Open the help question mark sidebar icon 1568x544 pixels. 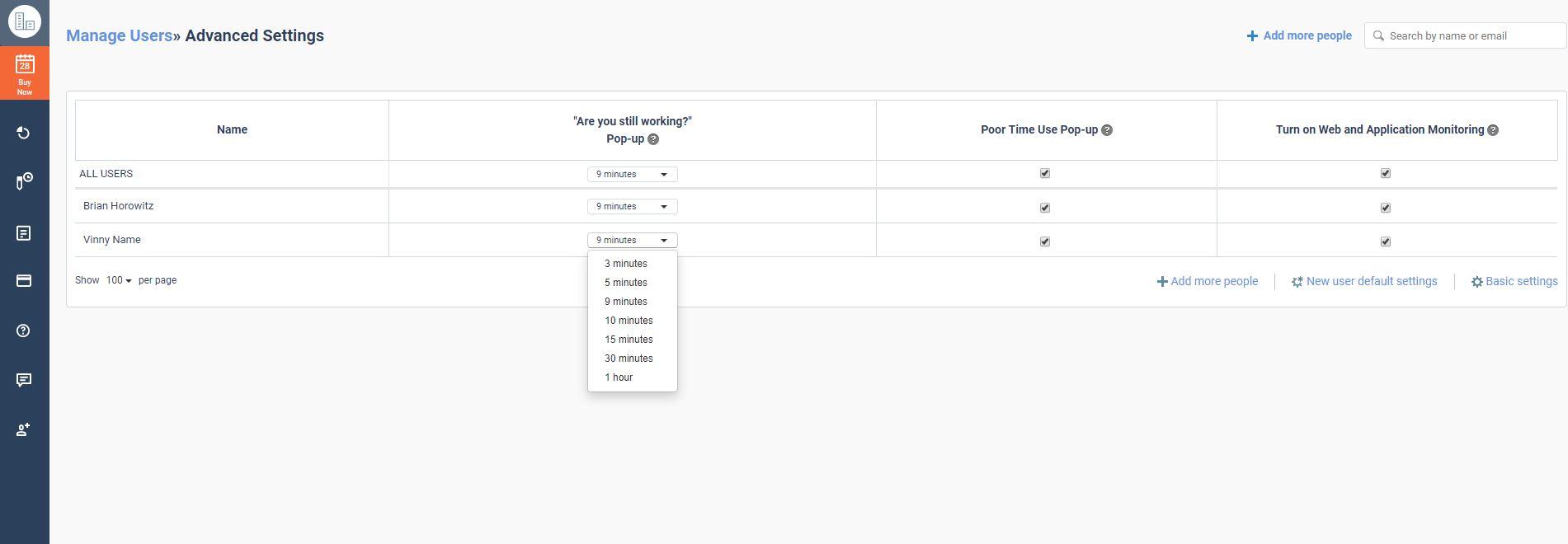click(24, 331)
